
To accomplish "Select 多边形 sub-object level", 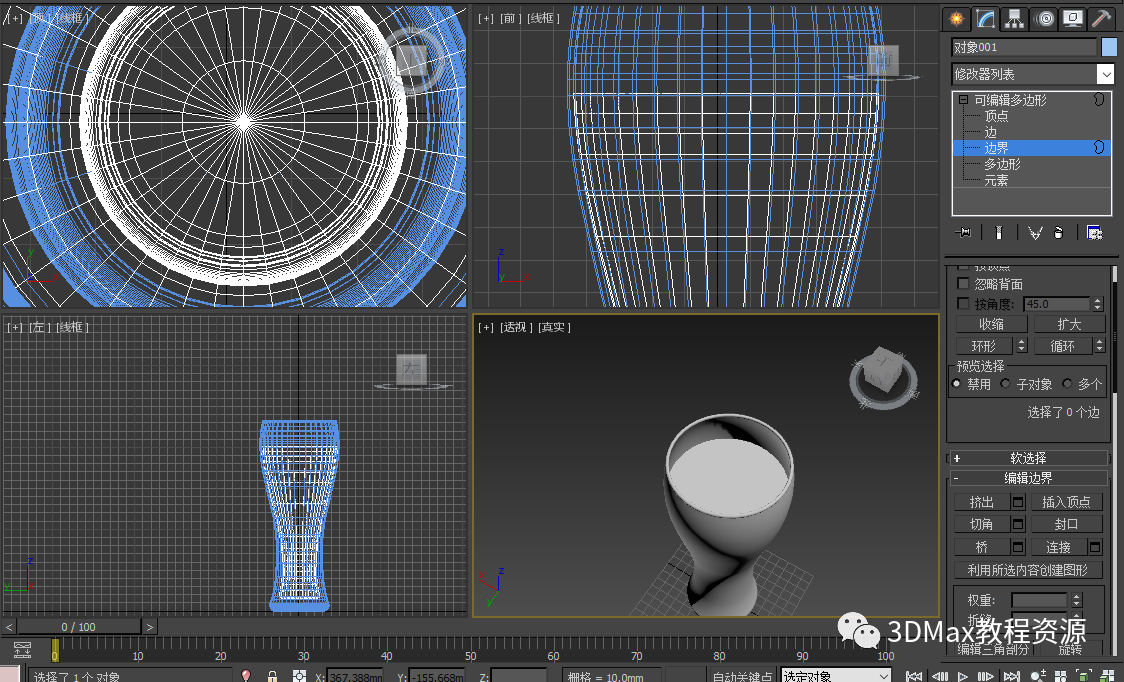I will click(1002, 164).
